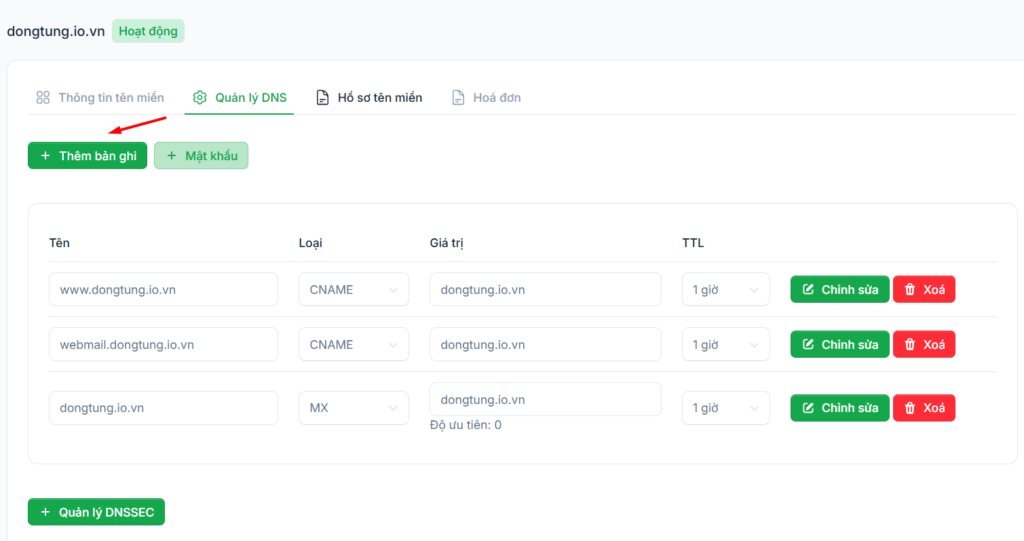Click the Loại column header

[311, 243]
